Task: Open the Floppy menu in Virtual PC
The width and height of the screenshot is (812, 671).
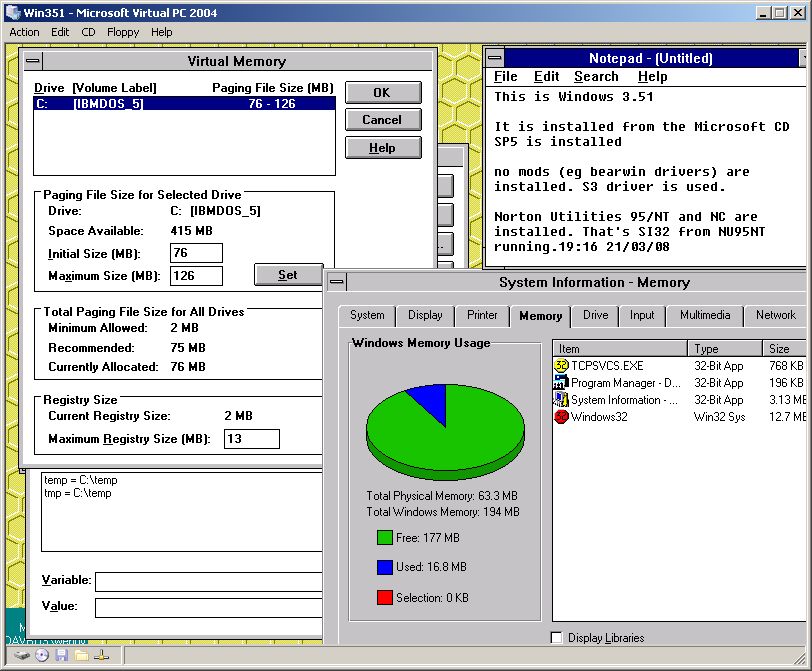Action: [x=123, y=32]
